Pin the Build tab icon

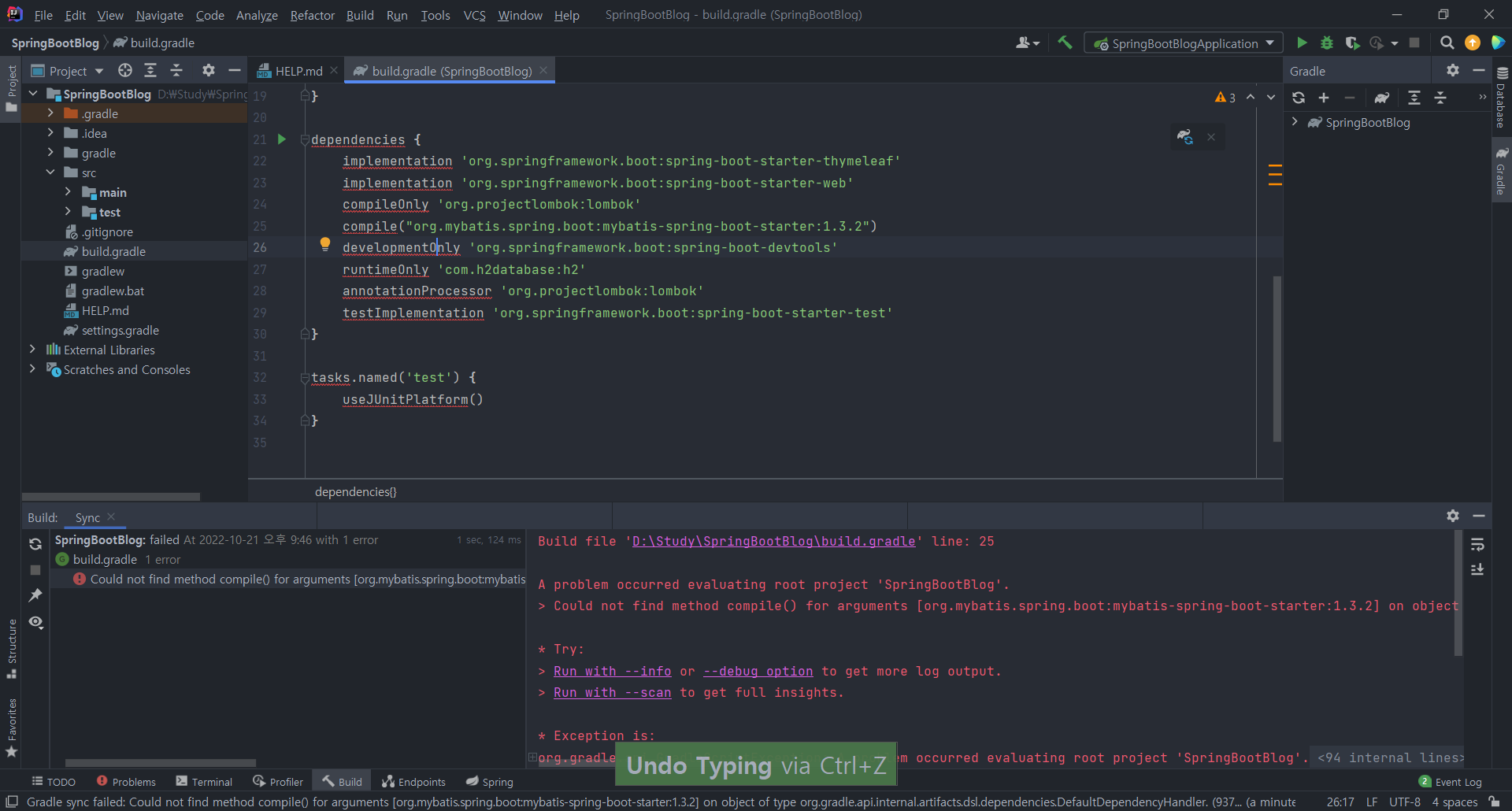pyautogui.click(x=35, y=596)
